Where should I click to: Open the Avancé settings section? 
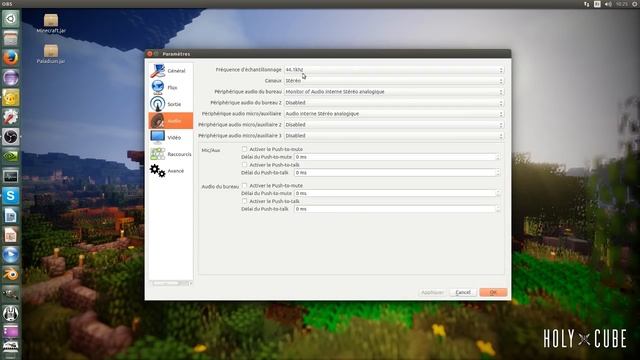(171, 171)
